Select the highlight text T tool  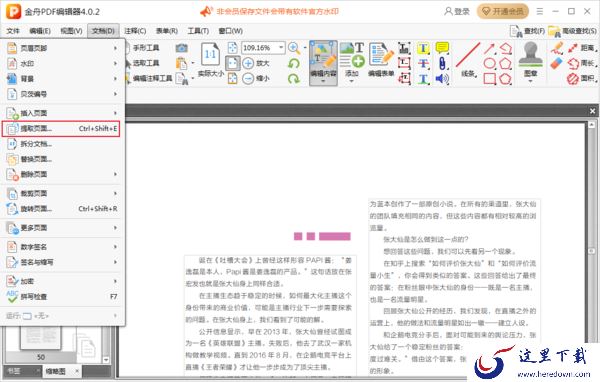(423, 48)
